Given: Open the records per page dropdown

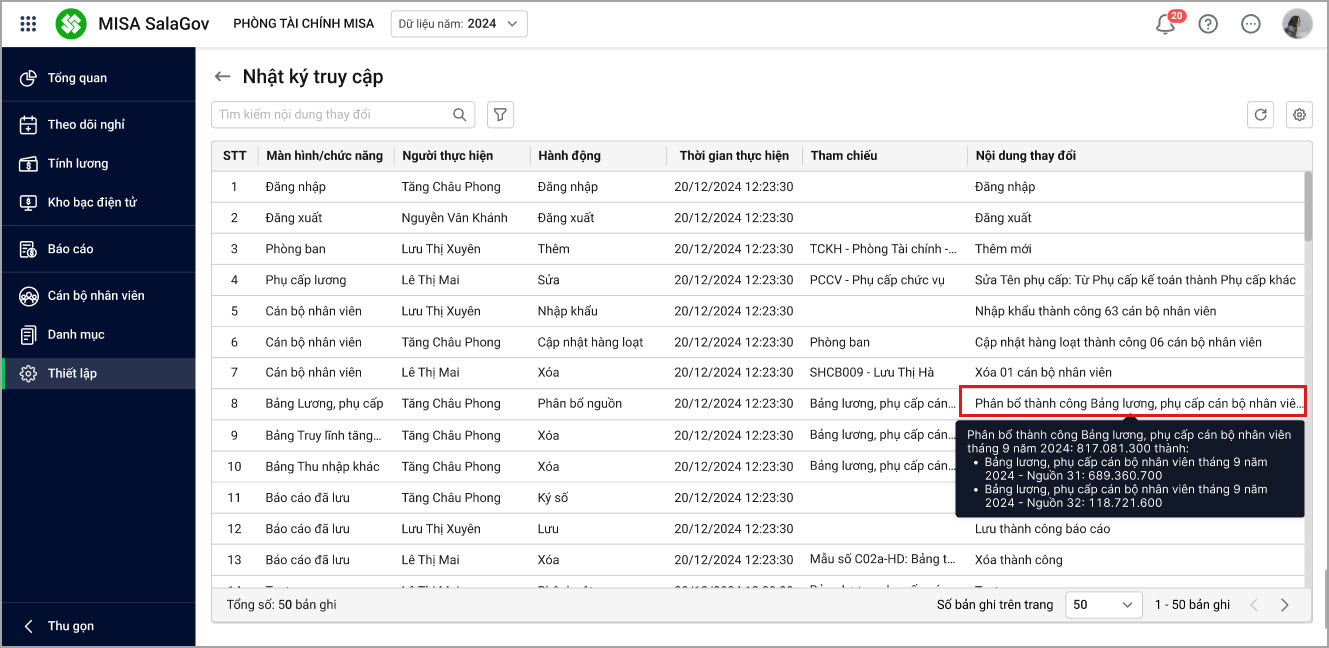Looking at the screenshot, I should 1103,605.
